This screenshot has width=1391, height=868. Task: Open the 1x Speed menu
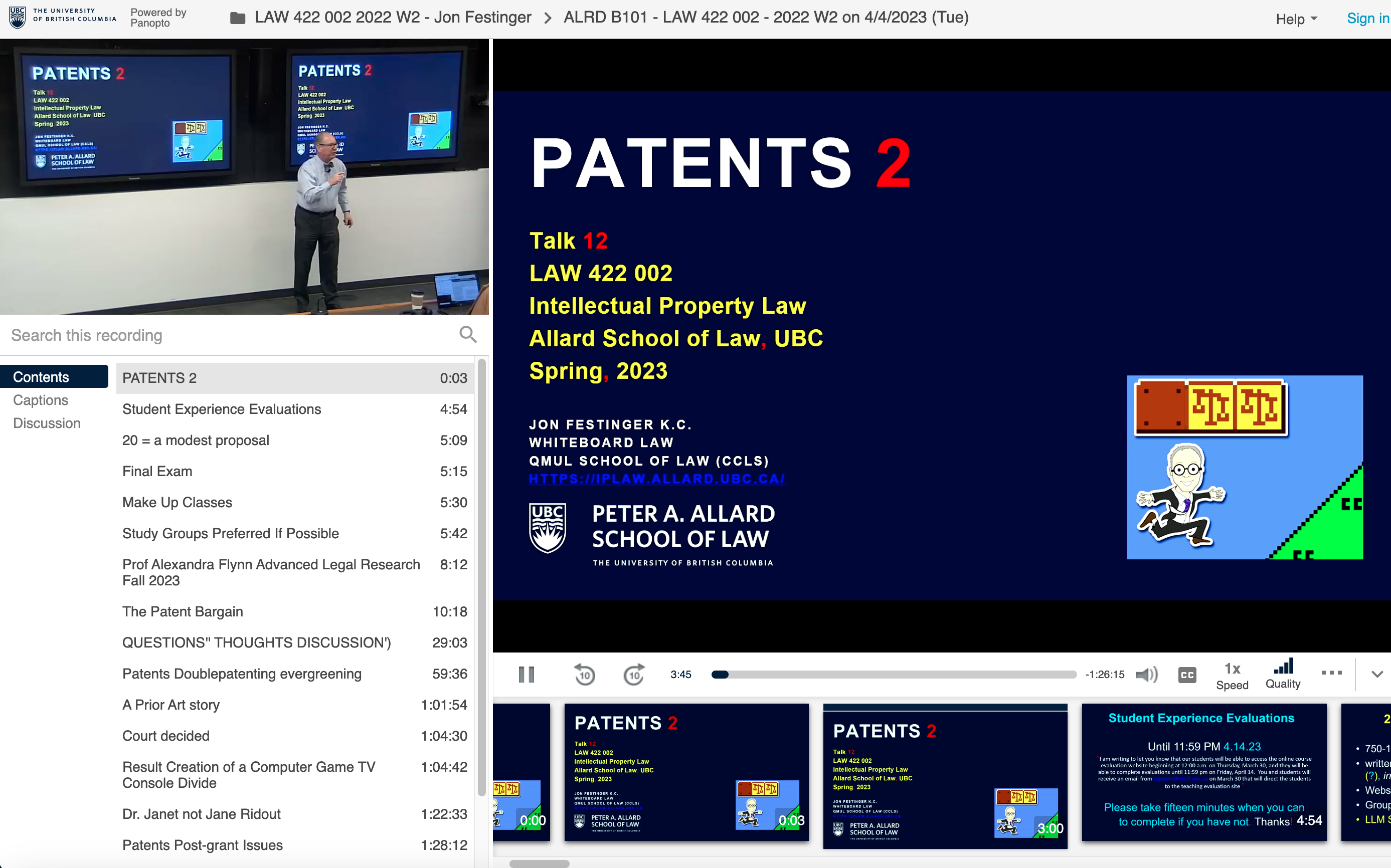1232,676
